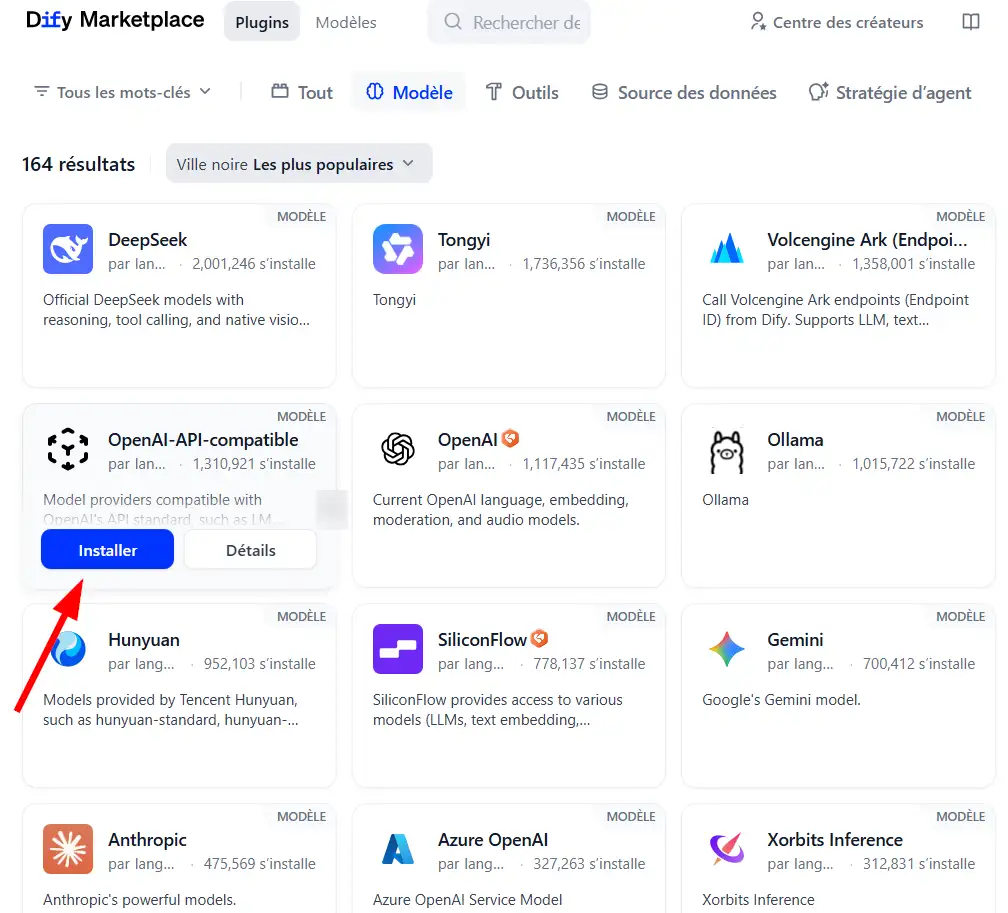Click the filter lines icon for keywords
The image size is (1008, 913).
coord(42,91)
